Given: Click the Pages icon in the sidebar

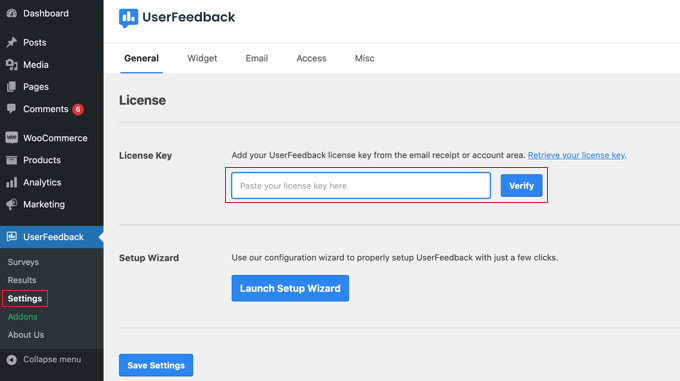Looking at the screenshot, I should pyautogui.click(x=12, y=87).
